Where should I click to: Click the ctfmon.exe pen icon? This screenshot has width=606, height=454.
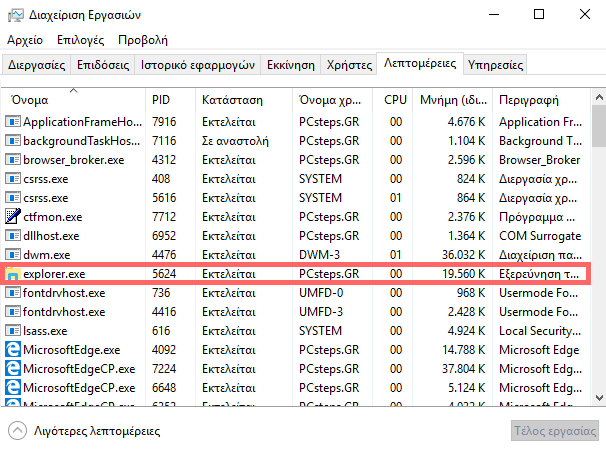[13, 216]
